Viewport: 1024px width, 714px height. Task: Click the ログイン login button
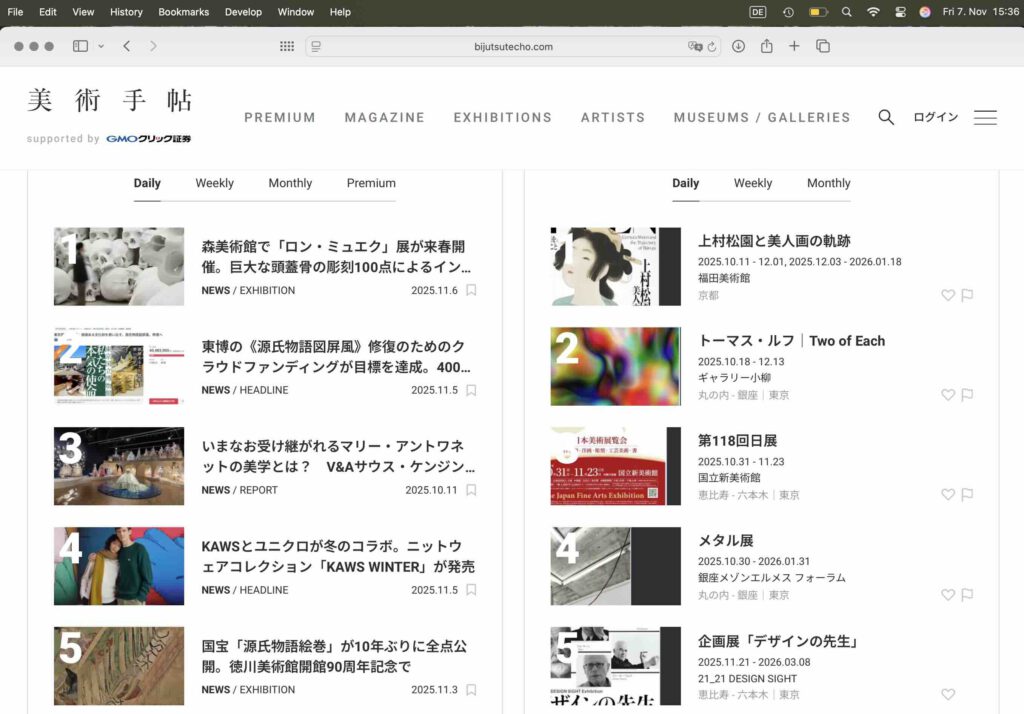coord(935,117)
